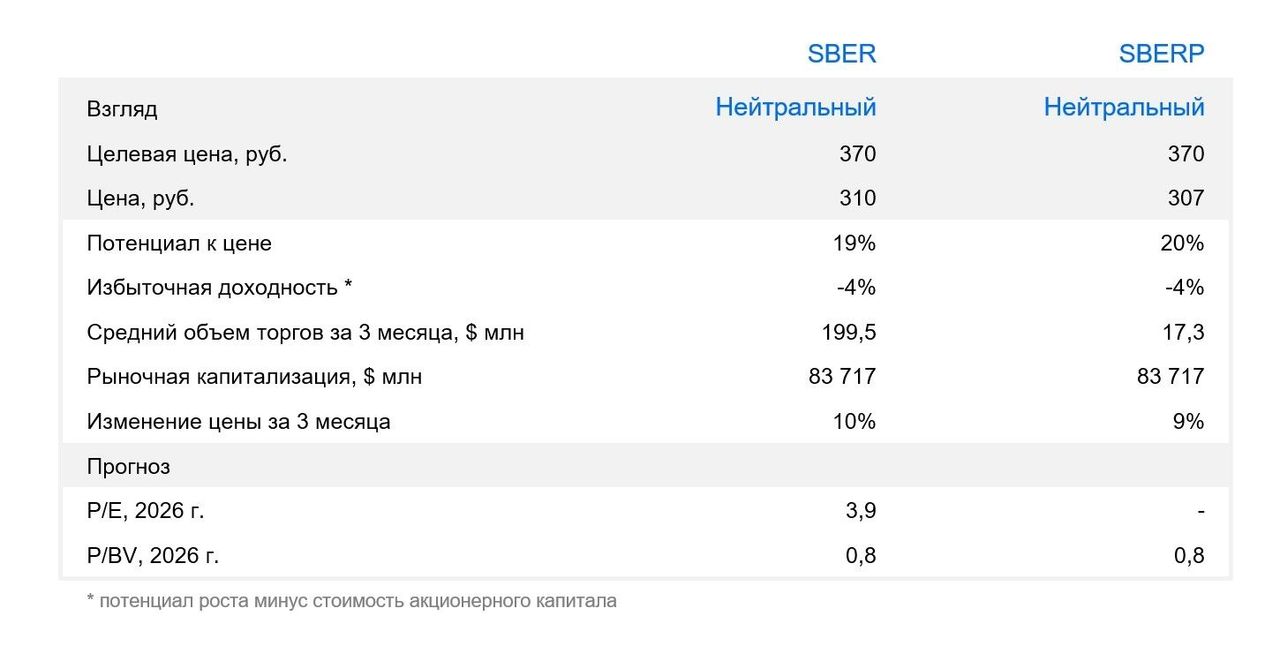Click the Прогноз section header
The height and width of the screenshot is (645, 1280).
point(128,466)
